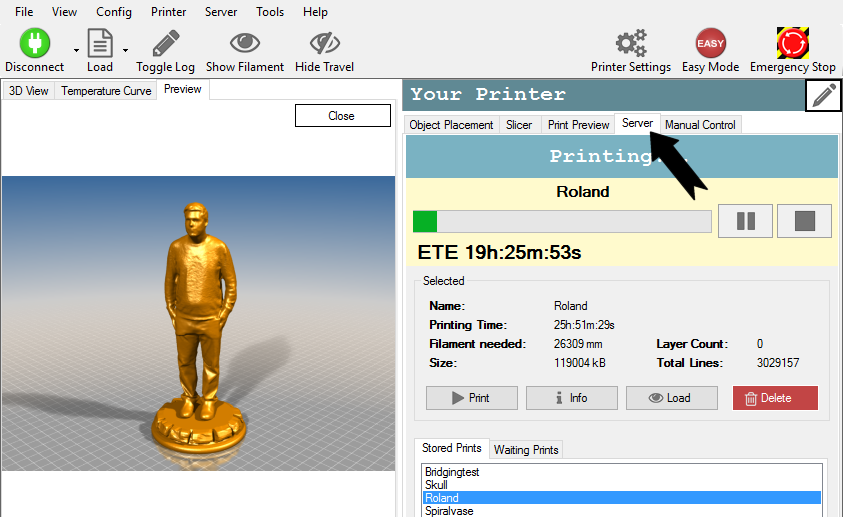The height and width of the screenshot is (517, 843).
Task: Switch to the Manual Control tab
Action: pos(700,125)
